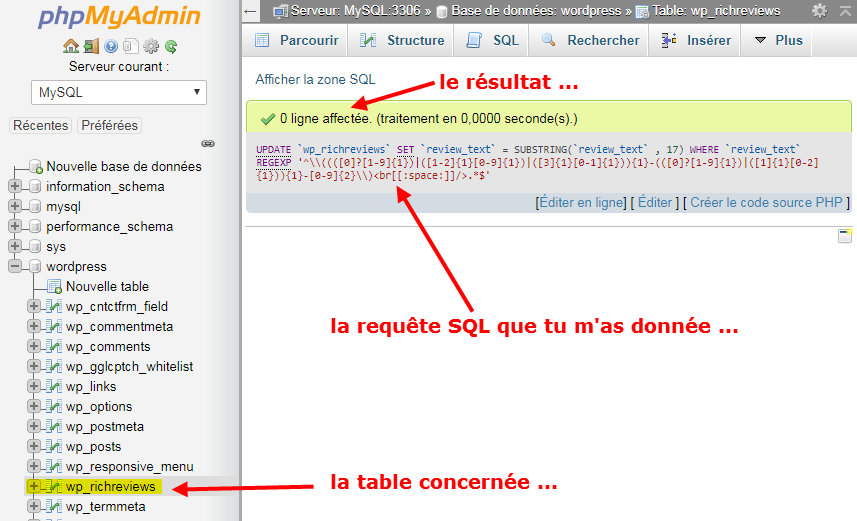Select wp_ gglcptch_whitelist table in tree
This screenshot has height=521, width=857.
pos(130,366)
